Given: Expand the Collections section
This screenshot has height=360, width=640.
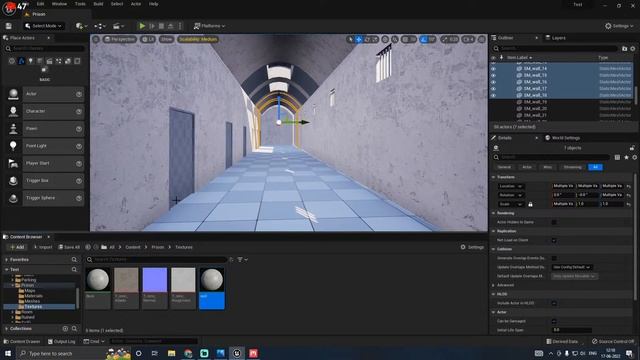Looking at the screenshot, I should (x=7, y=329).
